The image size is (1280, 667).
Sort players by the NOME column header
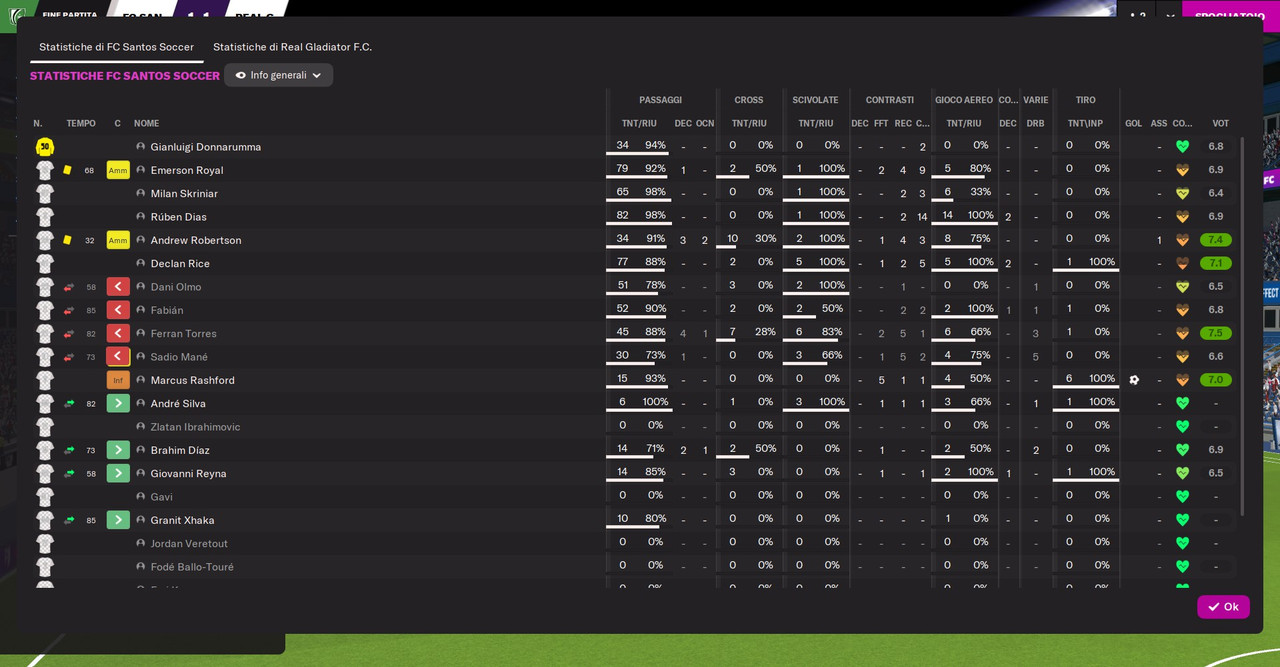147,124
